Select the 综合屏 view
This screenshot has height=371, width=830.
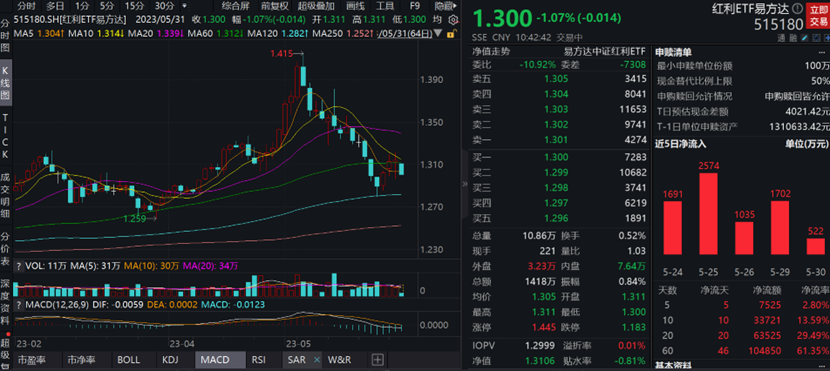click(x=236, y=6)
